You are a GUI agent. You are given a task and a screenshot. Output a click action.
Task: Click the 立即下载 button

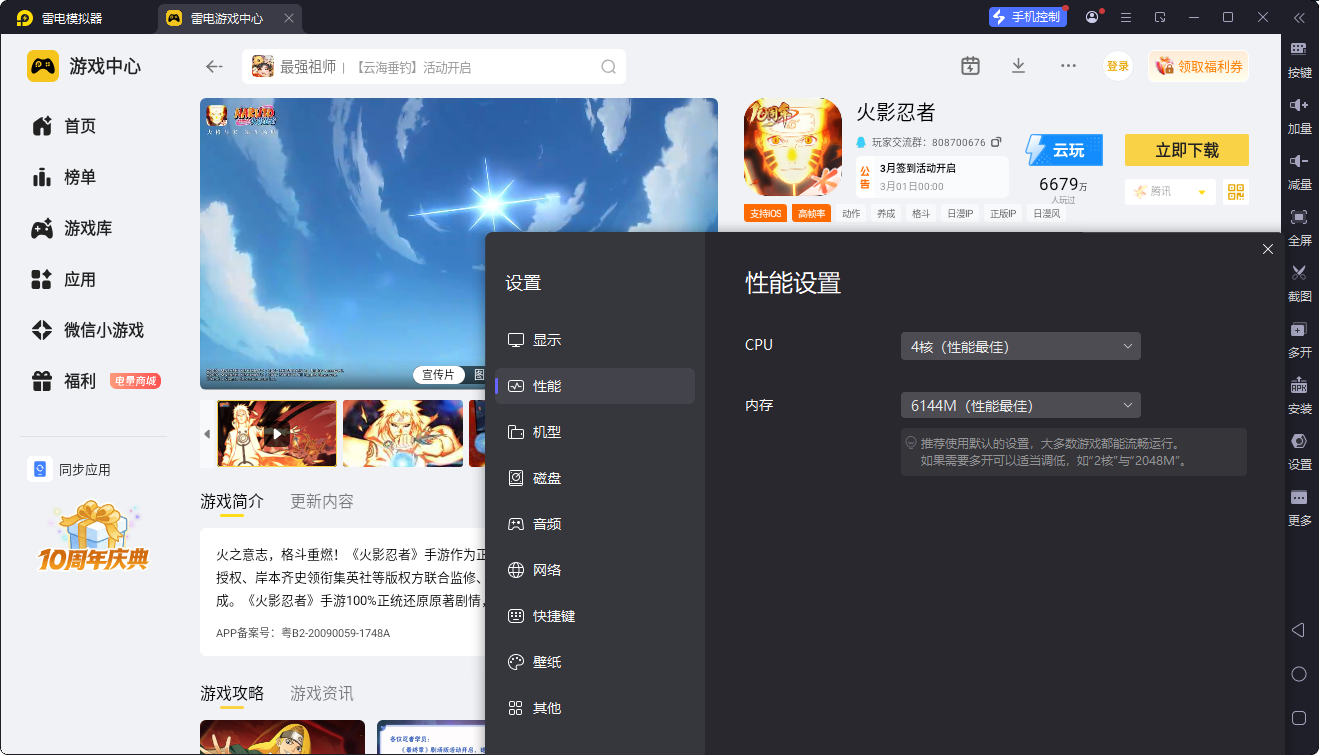(1187, 150)
